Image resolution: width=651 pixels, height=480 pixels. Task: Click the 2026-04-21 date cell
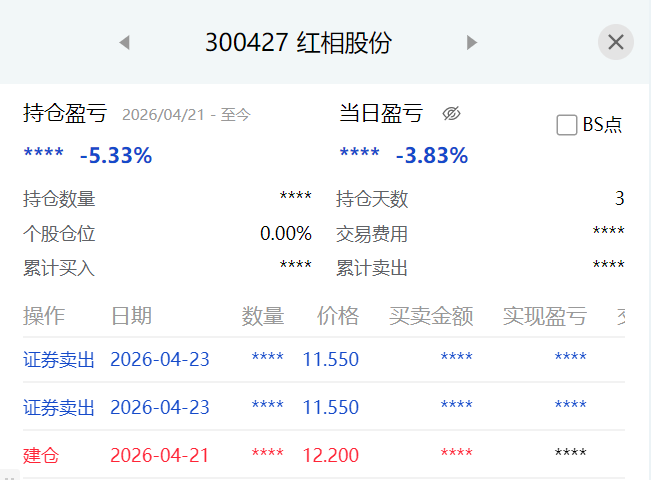(x=160, y=455)
